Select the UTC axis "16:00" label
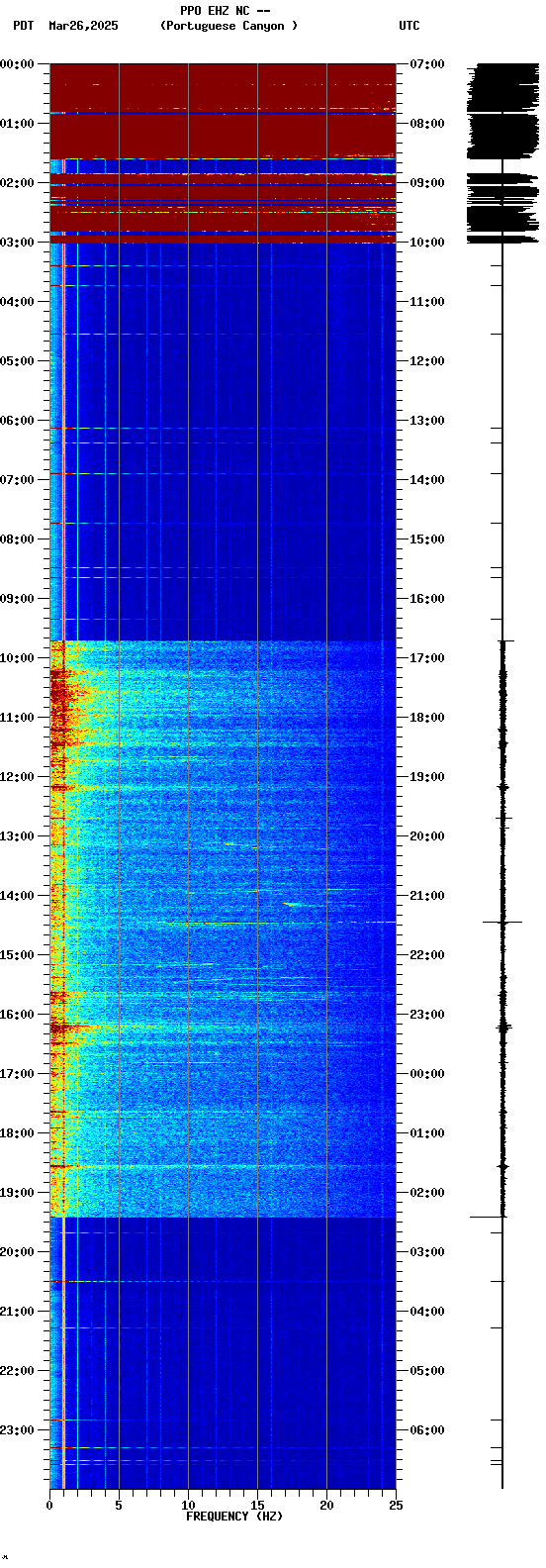The image size is (546, 1568). tap(427, 599)
